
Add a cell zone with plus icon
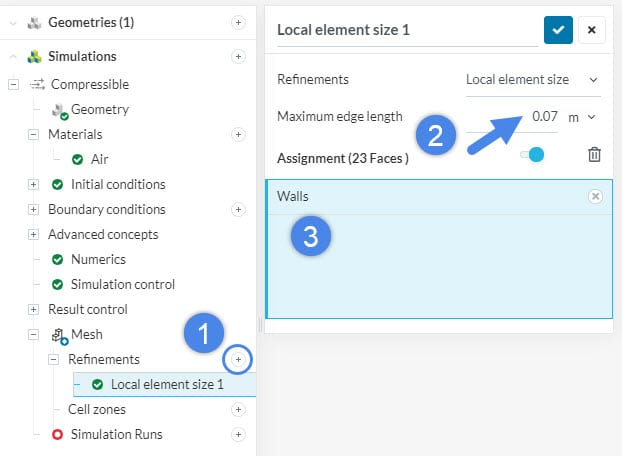[238, 410]
